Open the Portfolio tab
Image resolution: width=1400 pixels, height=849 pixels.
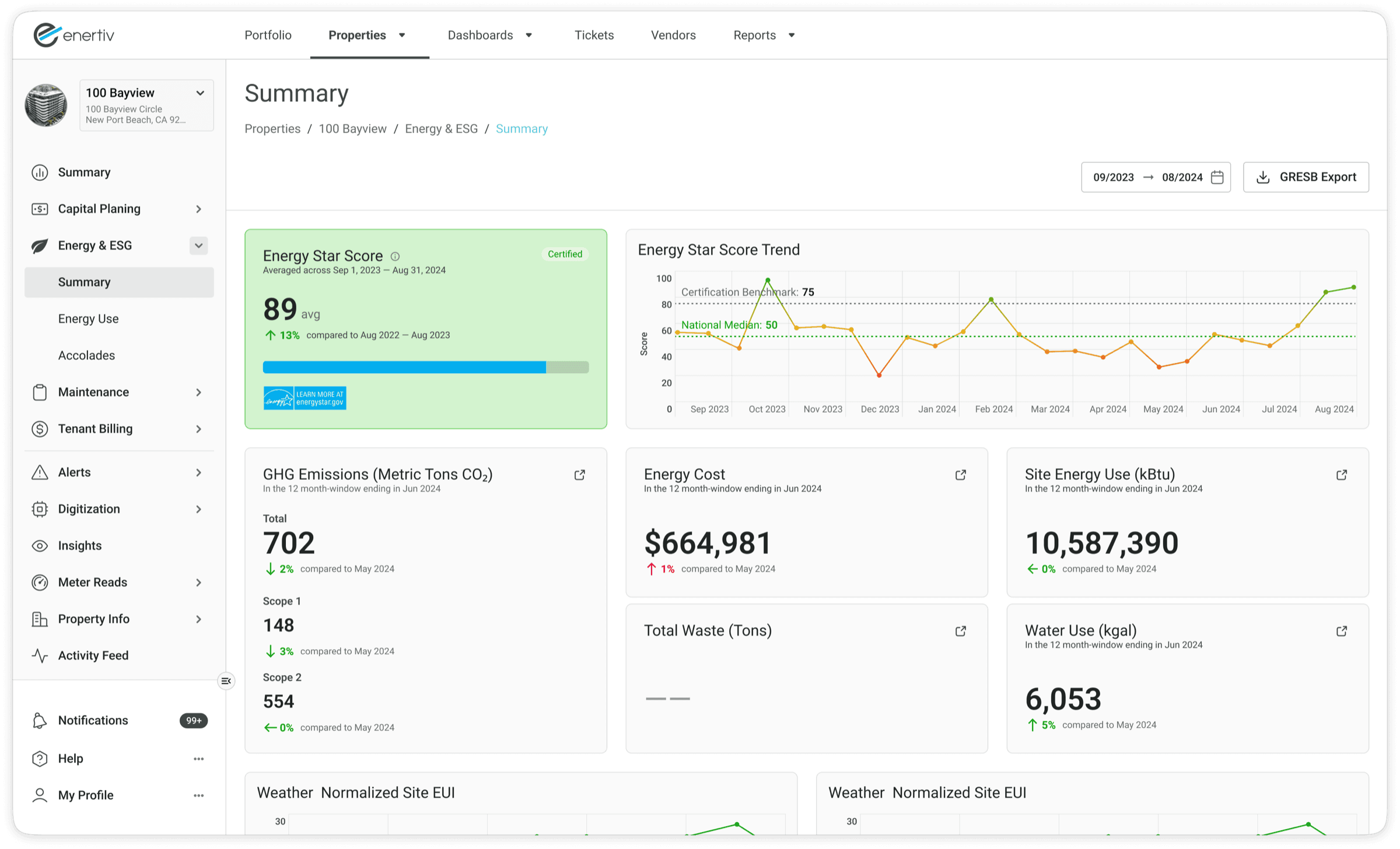tap(268, 35)
